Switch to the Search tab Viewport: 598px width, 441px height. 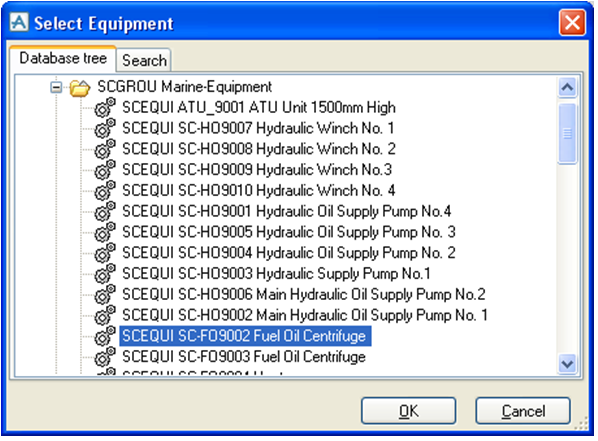point(144,60)
